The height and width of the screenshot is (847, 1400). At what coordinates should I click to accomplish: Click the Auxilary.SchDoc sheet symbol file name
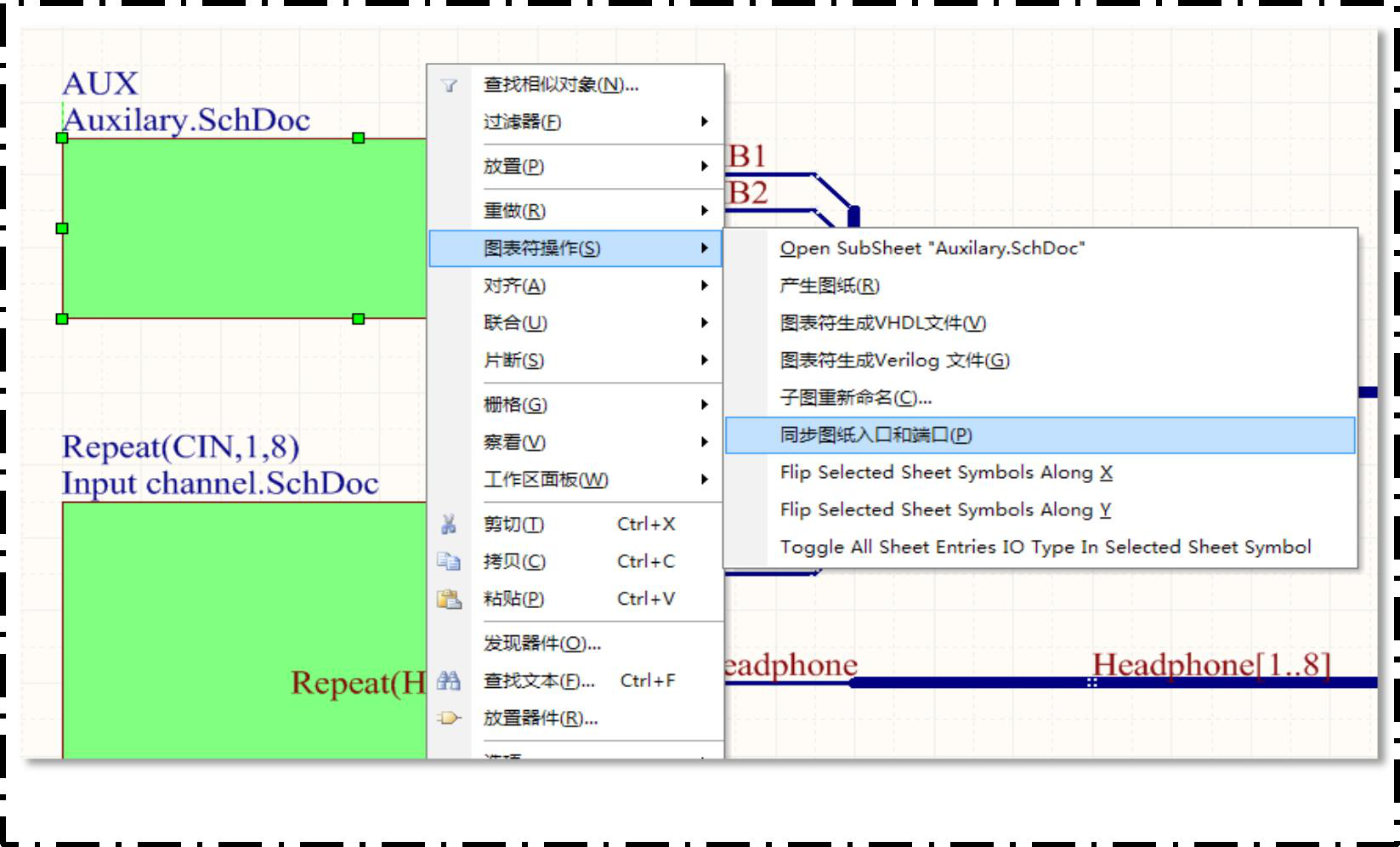pyautogui.click(x=187, y=121)
